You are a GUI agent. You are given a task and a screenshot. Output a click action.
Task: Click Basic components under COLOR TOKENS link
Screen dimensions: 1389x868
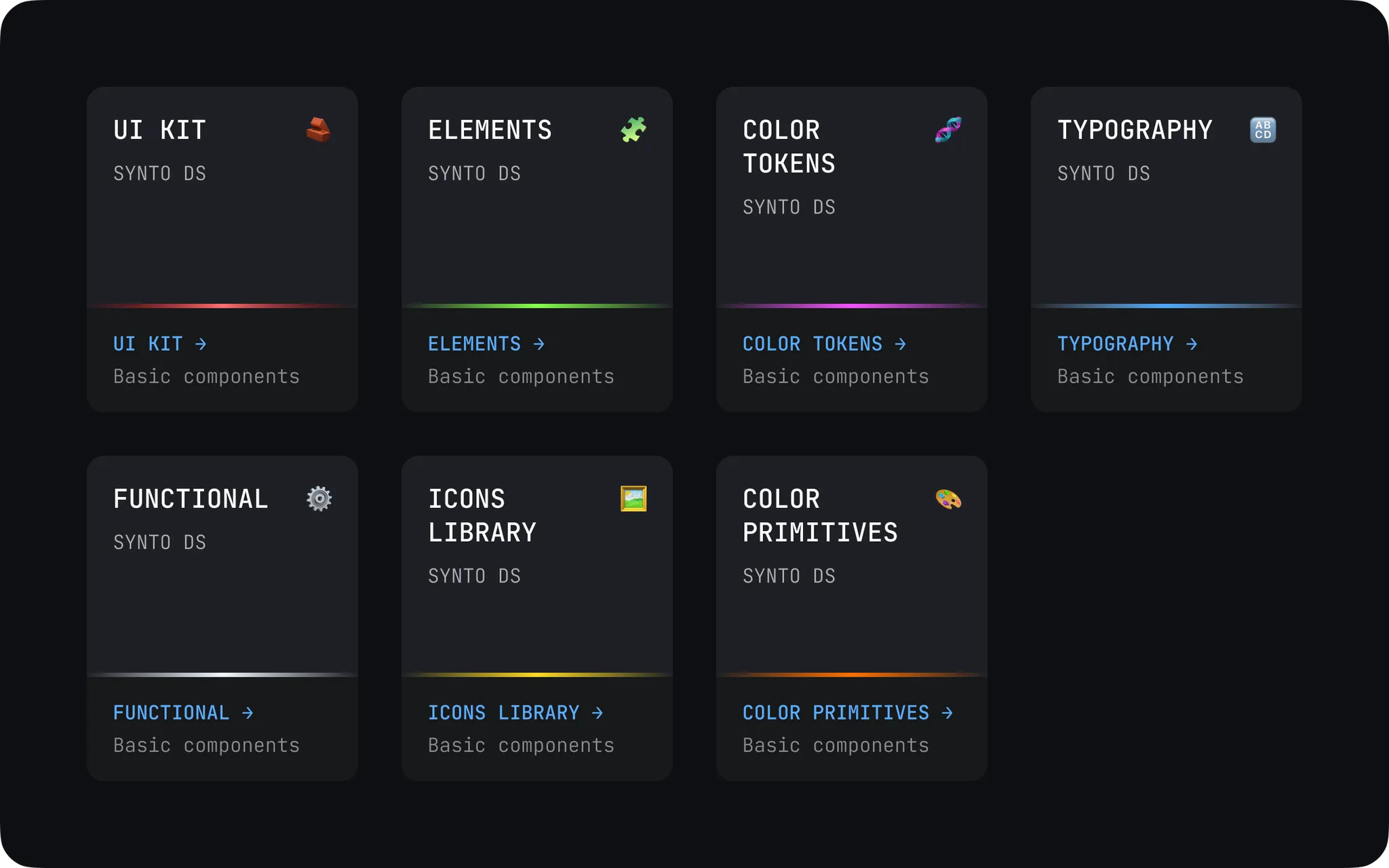(836, 377)
